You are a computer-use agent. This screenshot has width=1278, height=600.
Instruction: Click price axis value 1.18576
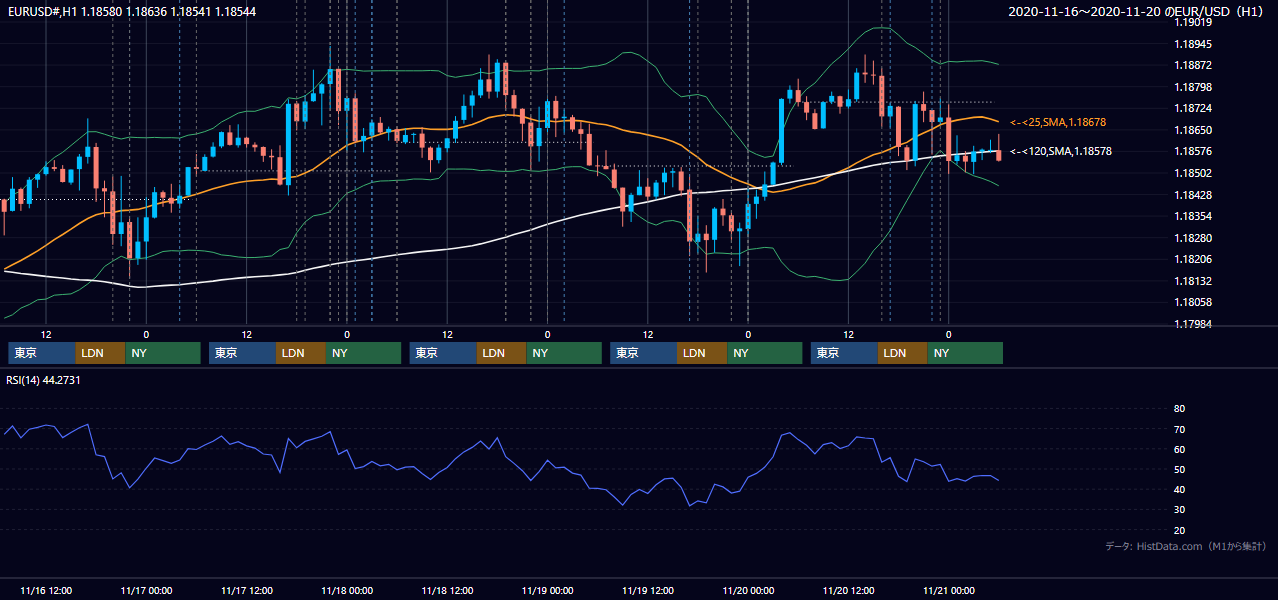(1193, 151)
